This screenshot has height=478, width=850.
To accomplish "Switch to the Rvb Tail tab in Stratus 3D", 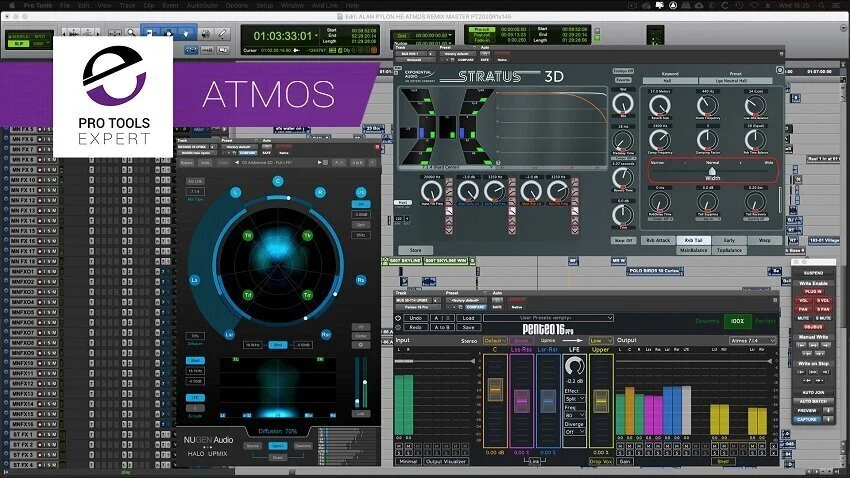I will coord(693,240).
